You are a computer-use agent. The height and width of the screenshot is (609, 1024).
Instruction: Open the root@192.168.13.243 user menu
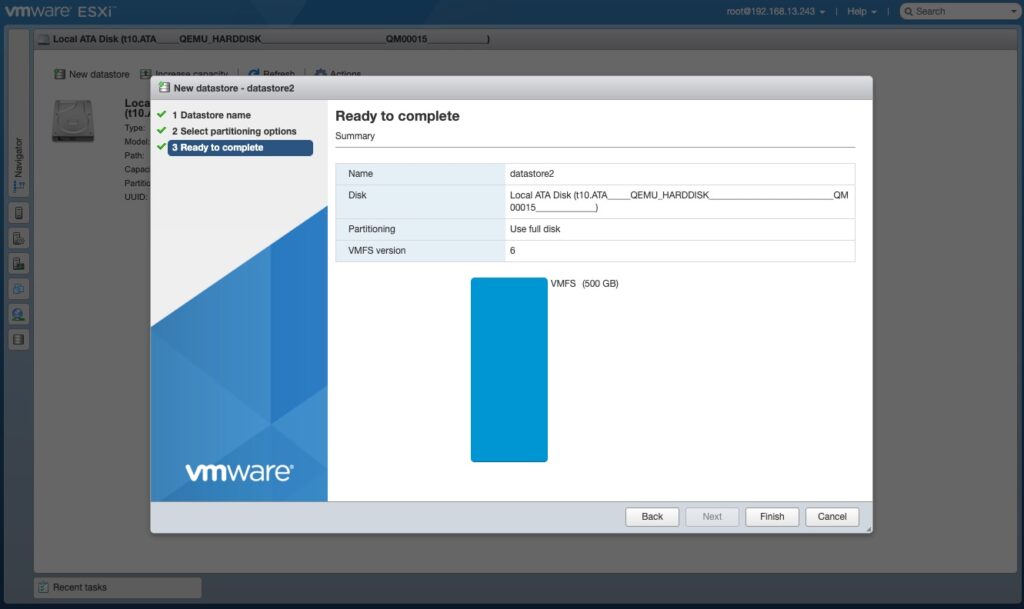click(x=775, y=12)
